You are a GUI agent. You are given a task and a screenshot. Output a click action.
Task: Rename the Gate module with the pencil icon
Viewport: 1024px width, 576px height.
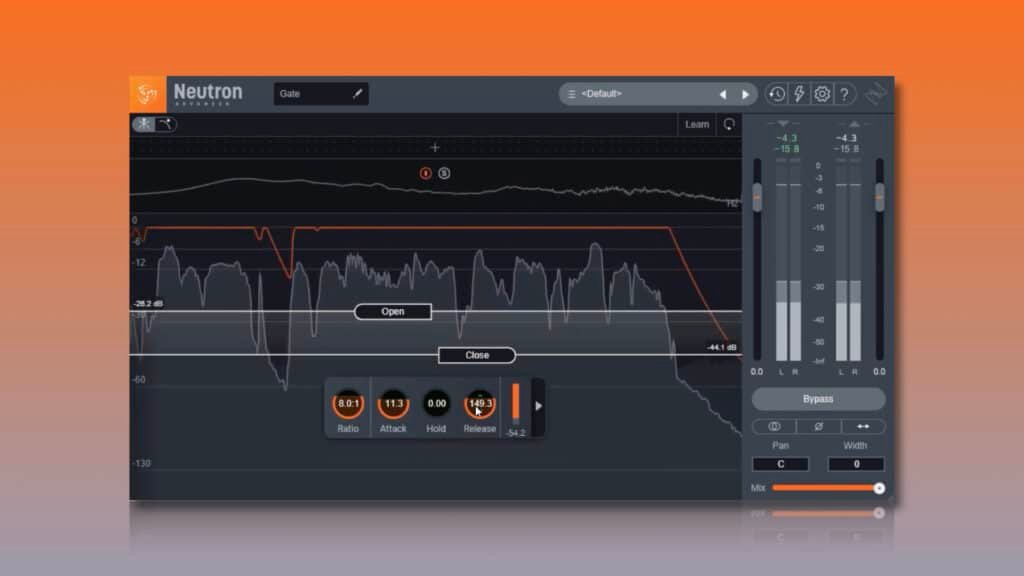(x=357, y=94)
